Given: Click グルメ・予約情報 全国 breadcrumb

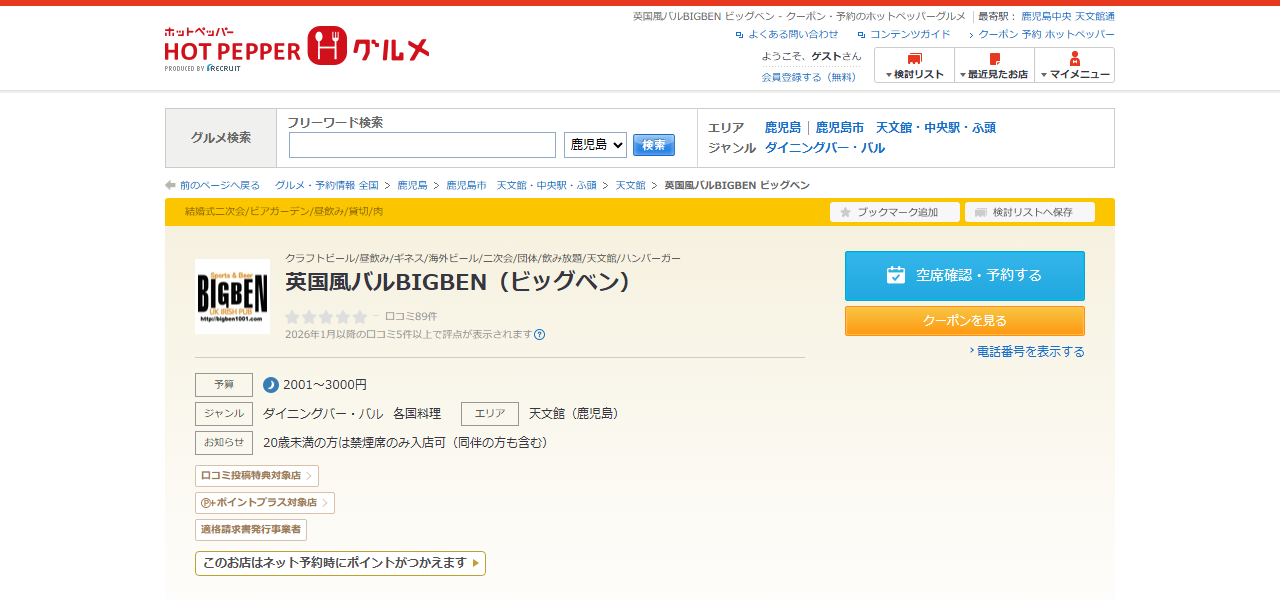Looking at the screenshot, I should click(327, 185).
